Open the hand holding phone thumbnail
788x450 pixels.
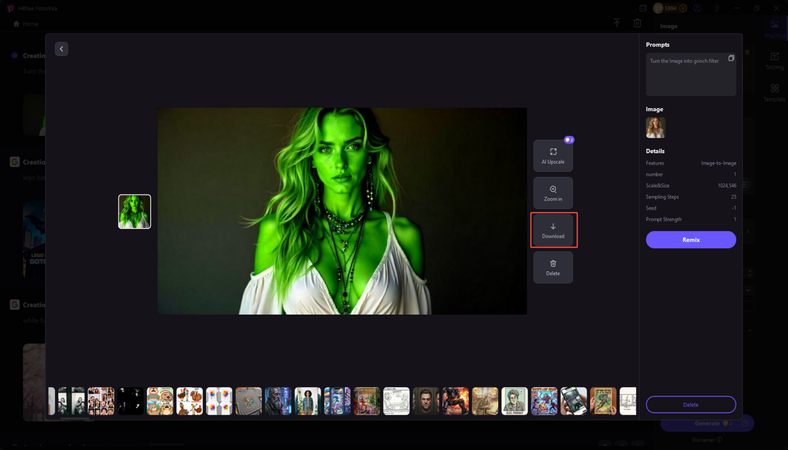tap(573, 401)
